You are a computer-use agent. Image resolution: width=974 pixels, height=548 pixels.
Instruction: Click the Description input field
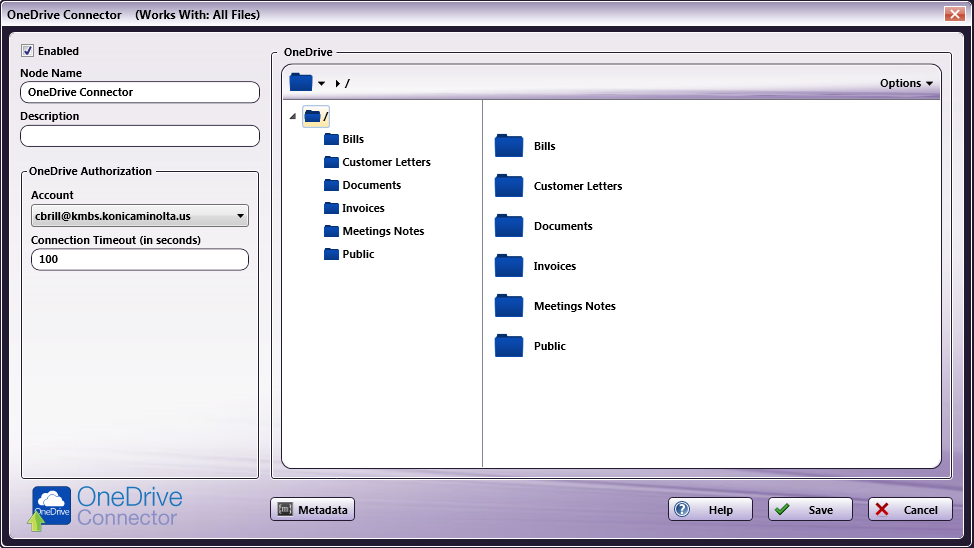[140, 136]
